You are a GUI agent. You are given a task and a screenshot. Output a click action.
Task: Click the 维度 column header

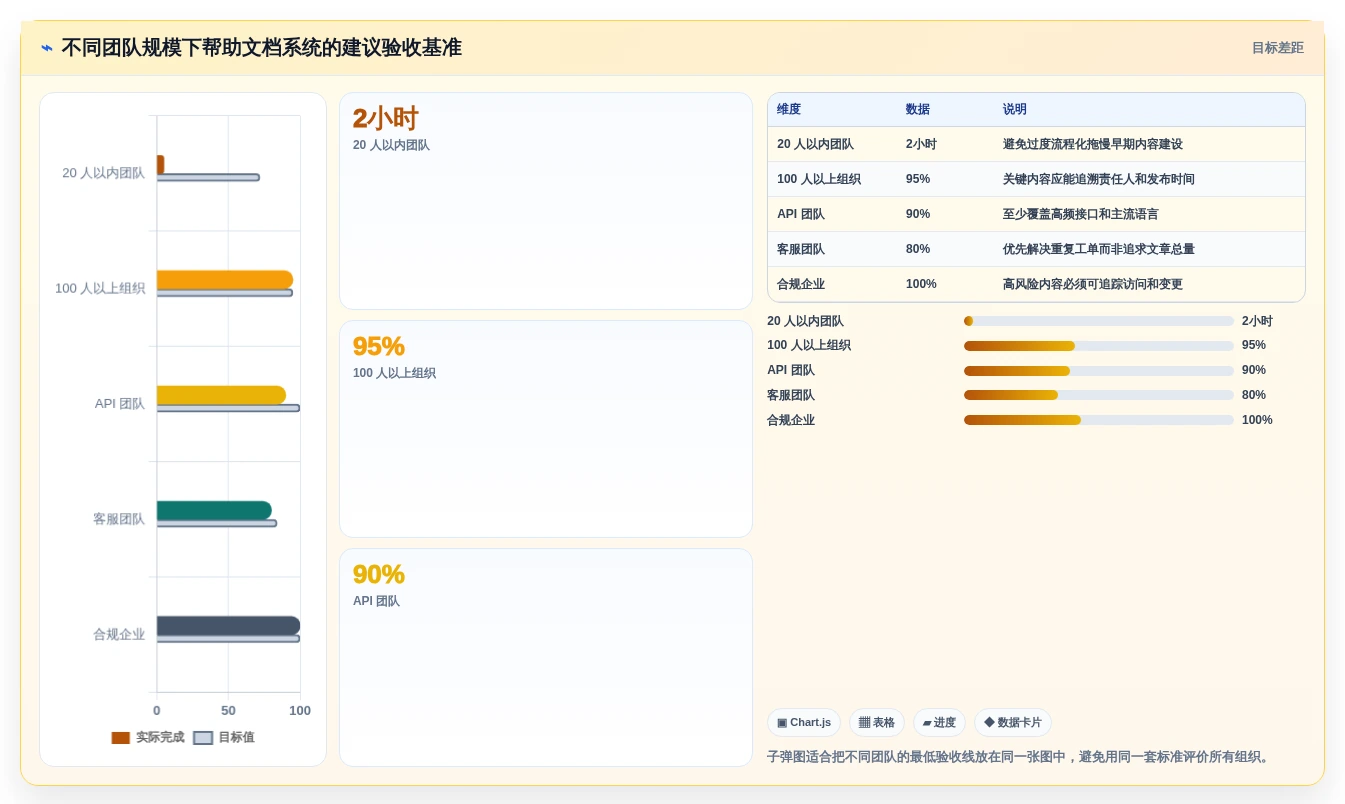[789, 110]
